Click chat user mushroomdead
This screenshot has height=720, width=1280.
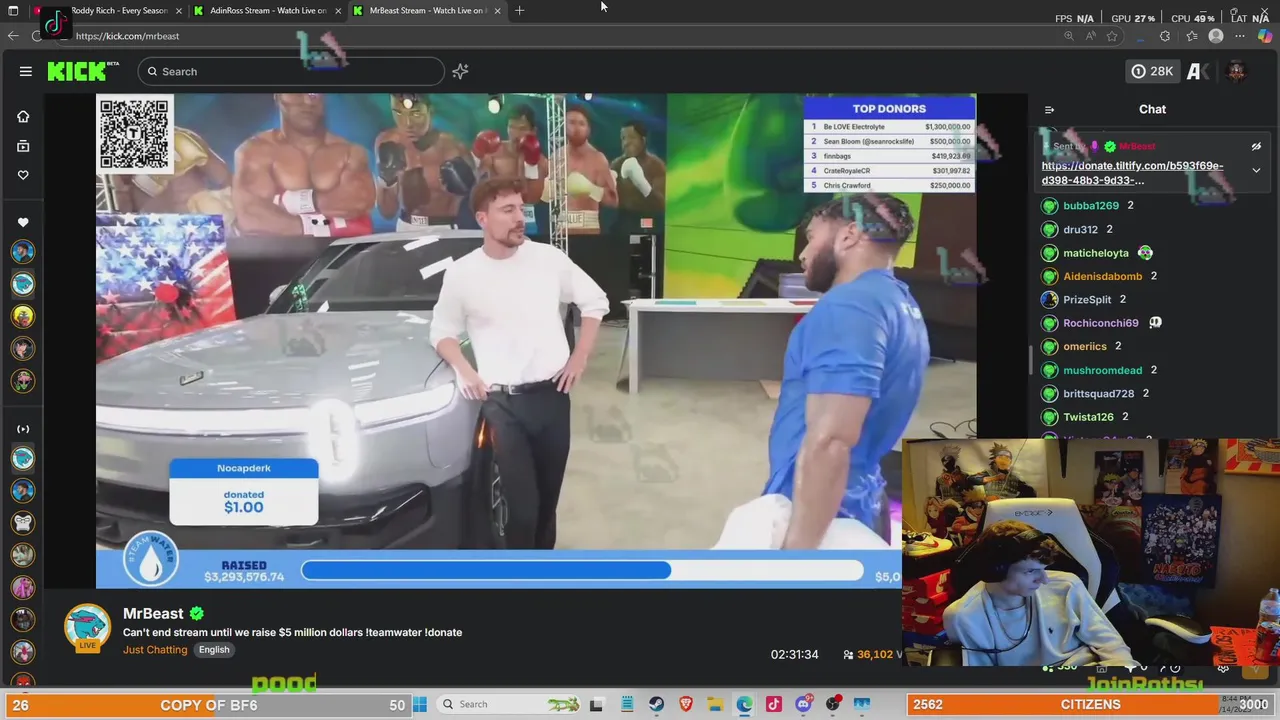[1102, 370]
